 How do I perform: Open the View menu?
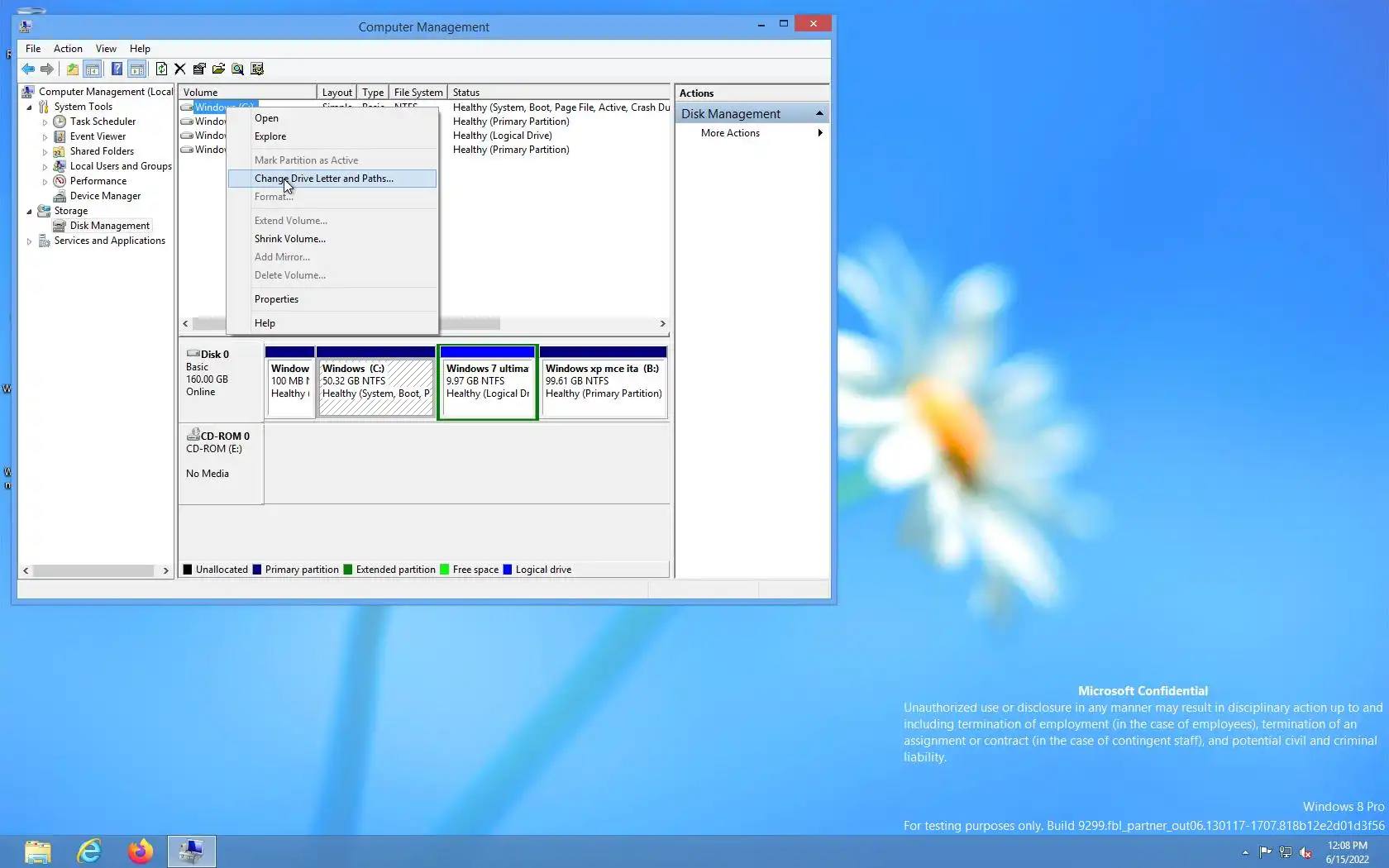tap(106, 49)
